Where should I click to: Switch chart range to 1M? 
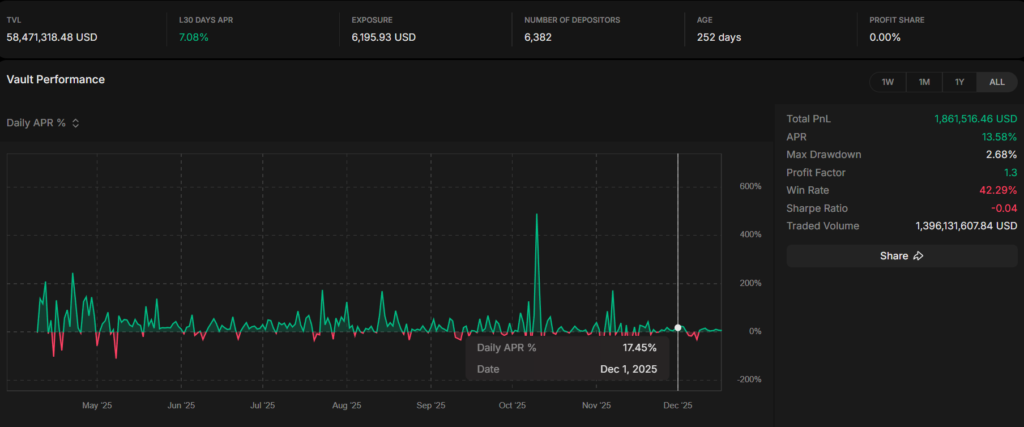tap(924, 82)
